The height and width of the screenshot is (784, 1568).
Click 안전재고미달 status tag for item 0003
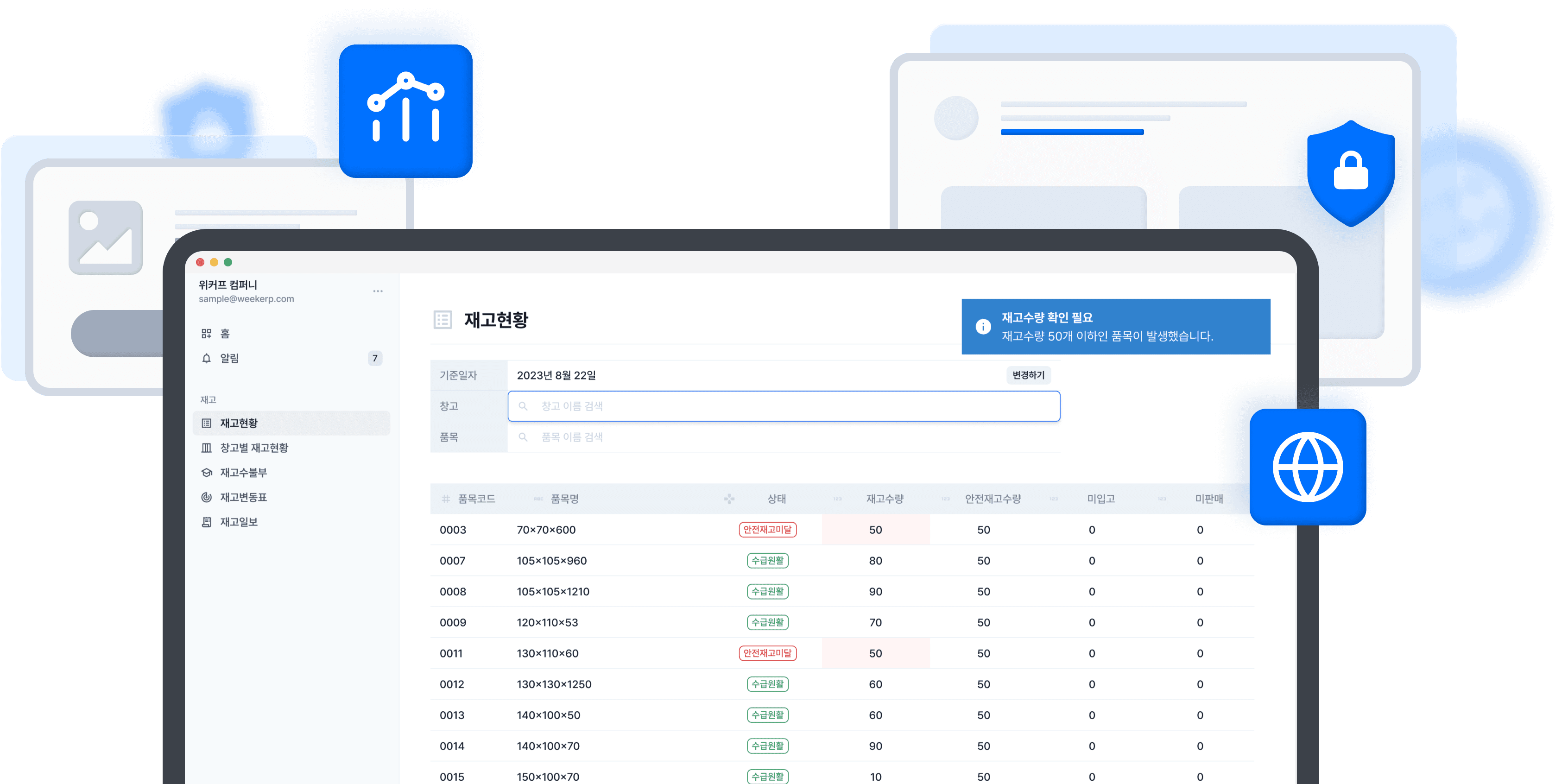point(768,530)
